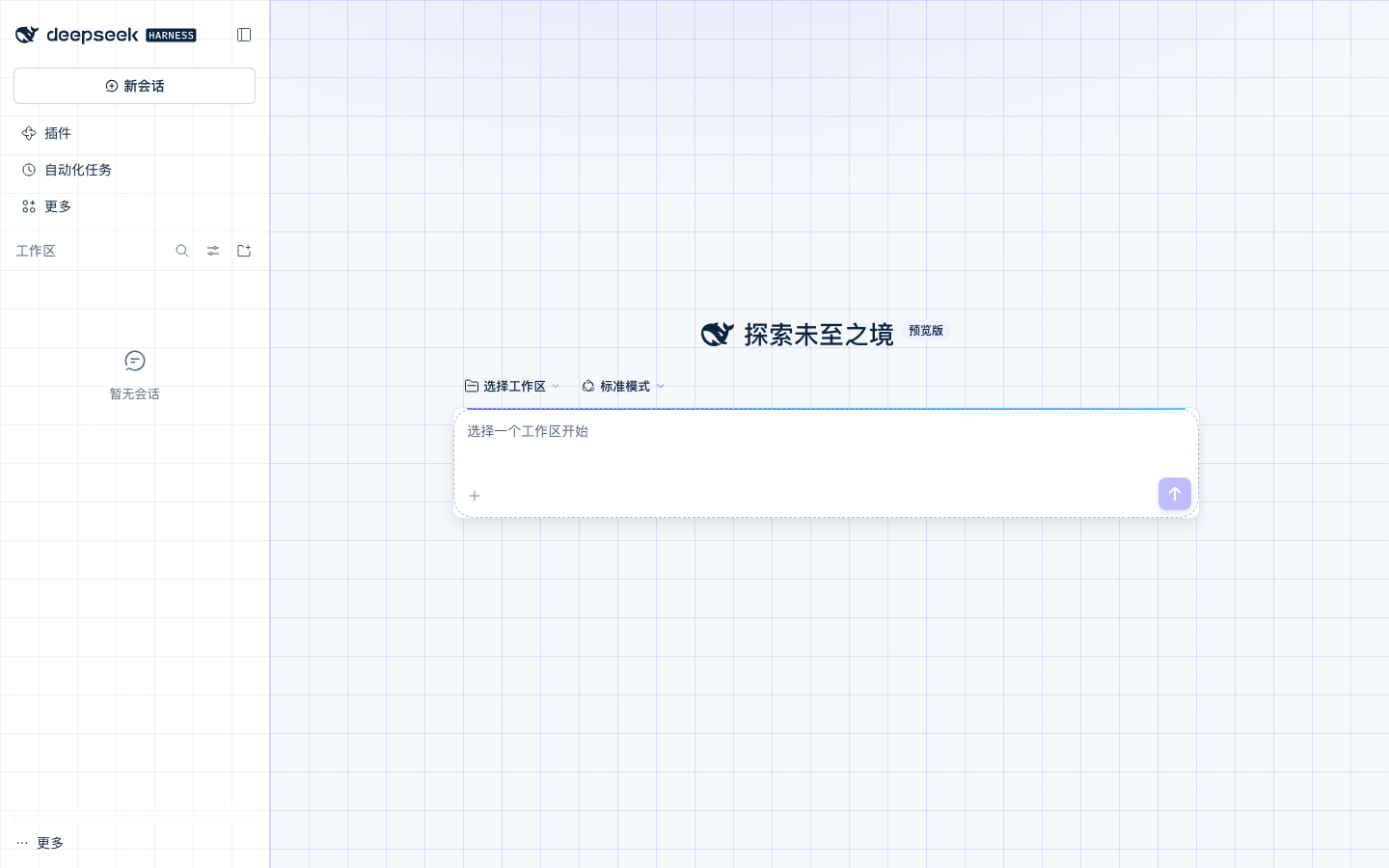The image size is (1389, 868).
Task: Click the DeepSeek whale logo in sidebar
Action: tap(27, 35)
